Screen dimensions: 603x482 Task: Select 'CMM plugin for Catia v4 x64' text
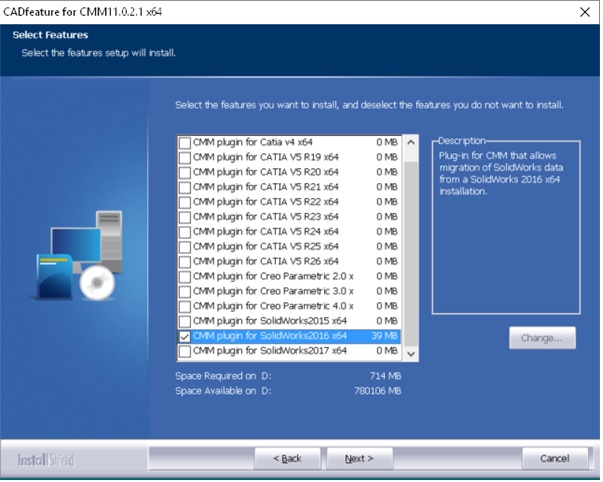click(253, 142)
